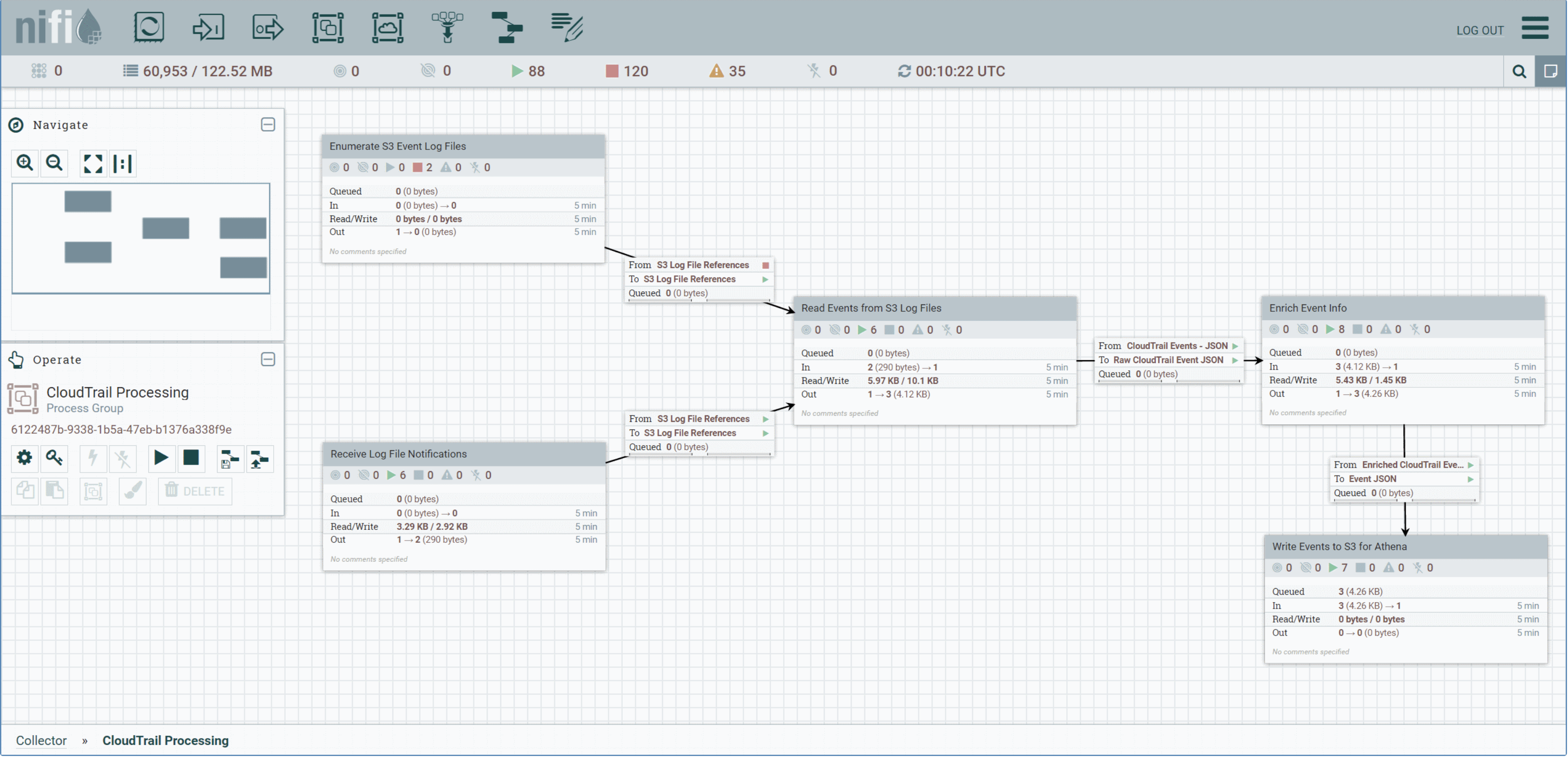
Task: Select the Funnel toolbar icon
Action: click(x=447, y=27)
